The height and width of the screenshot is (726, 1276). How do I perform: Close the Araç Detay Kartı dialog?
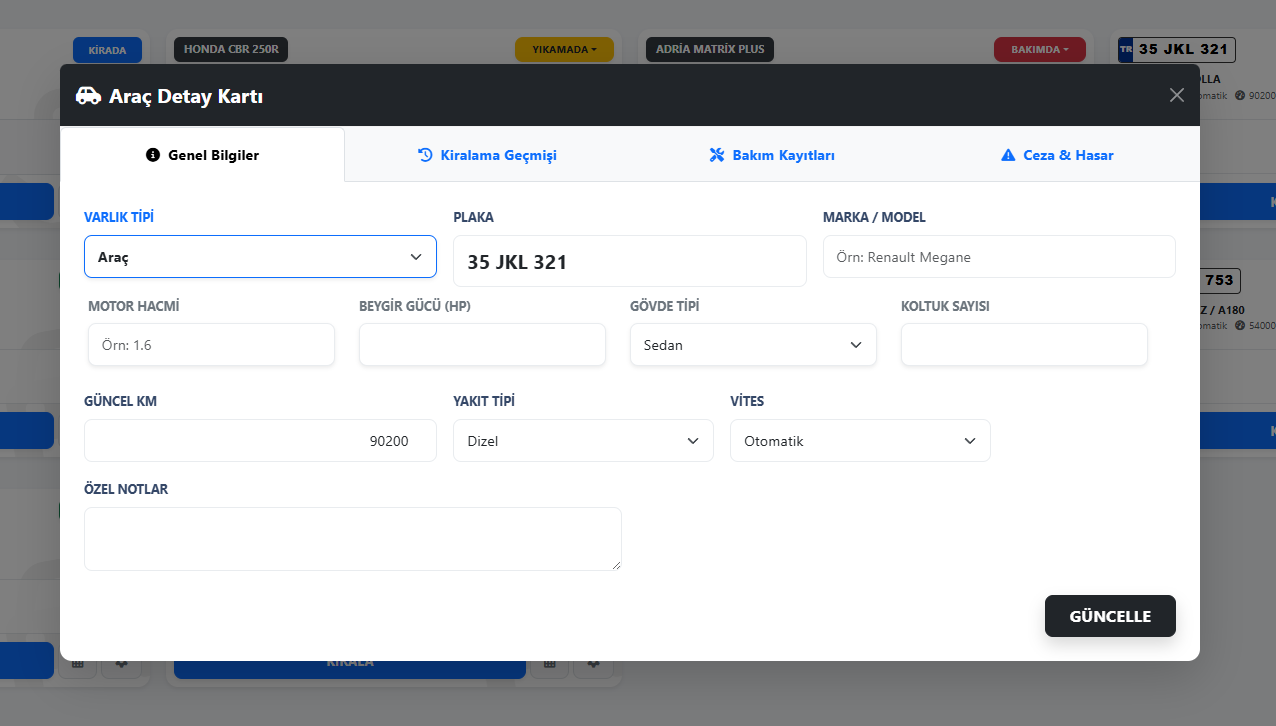[x=1176, y=95]
